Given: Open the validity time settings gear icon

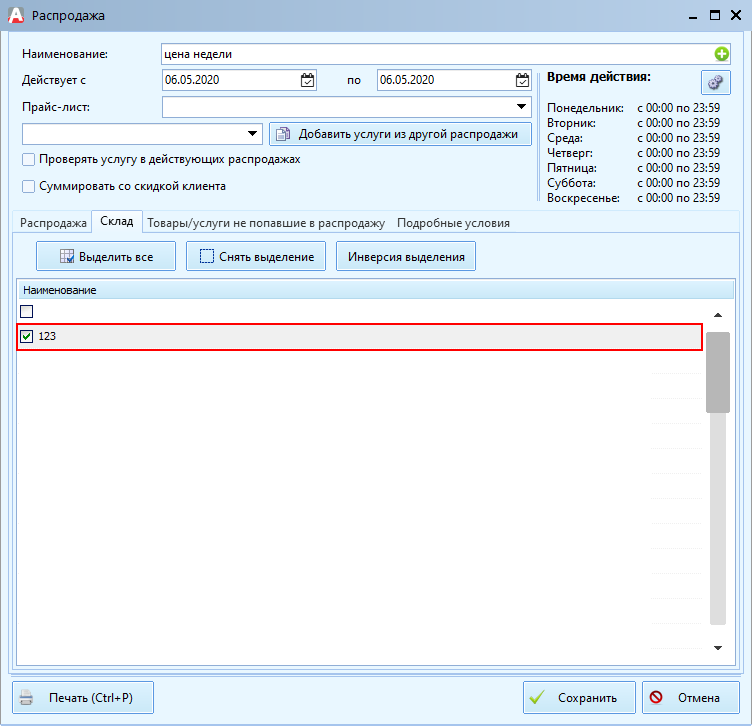Looking at the screenshot, I should click(716, 82).
